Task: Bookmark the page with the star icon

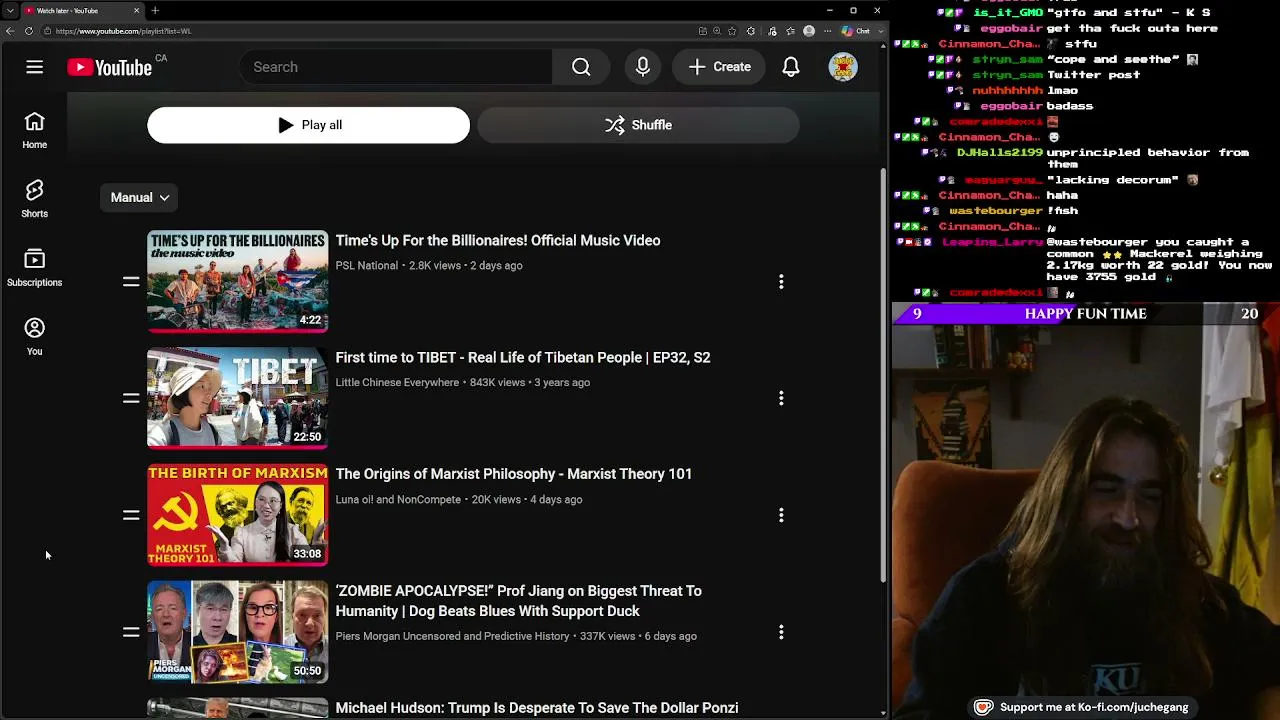Action: [733, 31]
